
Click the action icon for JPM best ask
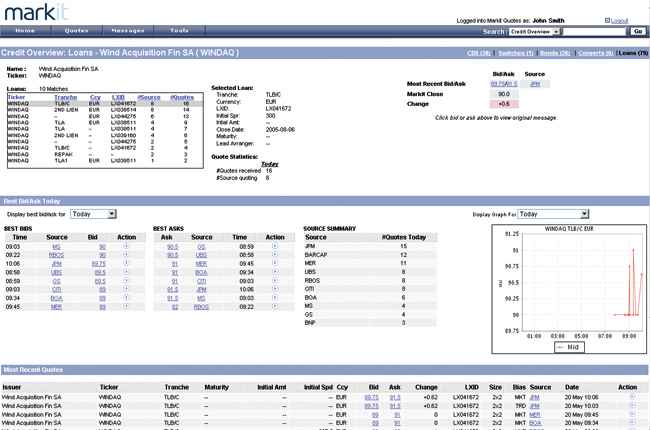pyautogui.click(x=275, y=289)
